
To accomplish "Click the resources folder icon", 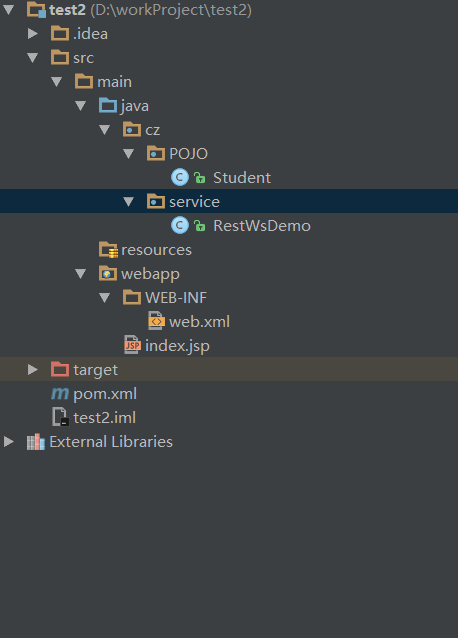I will tap(108, 249).
